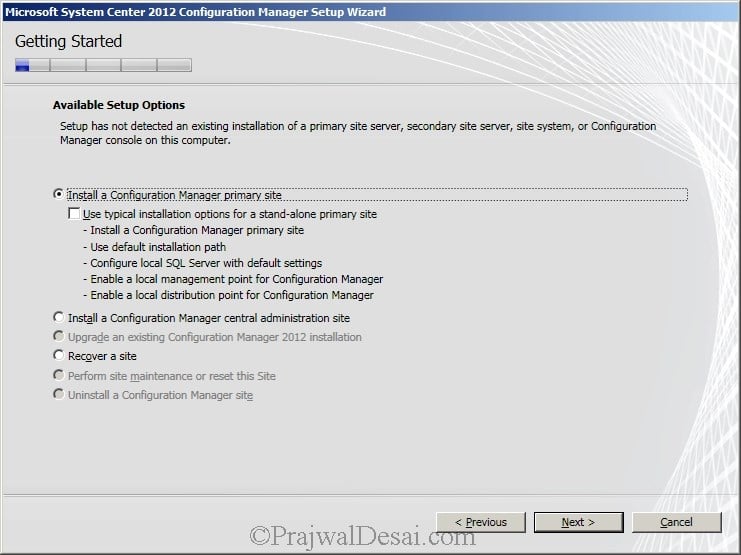The image size is (741, 555).
Task: Click the wizard progress bar
Action: (x=103, y=65)
